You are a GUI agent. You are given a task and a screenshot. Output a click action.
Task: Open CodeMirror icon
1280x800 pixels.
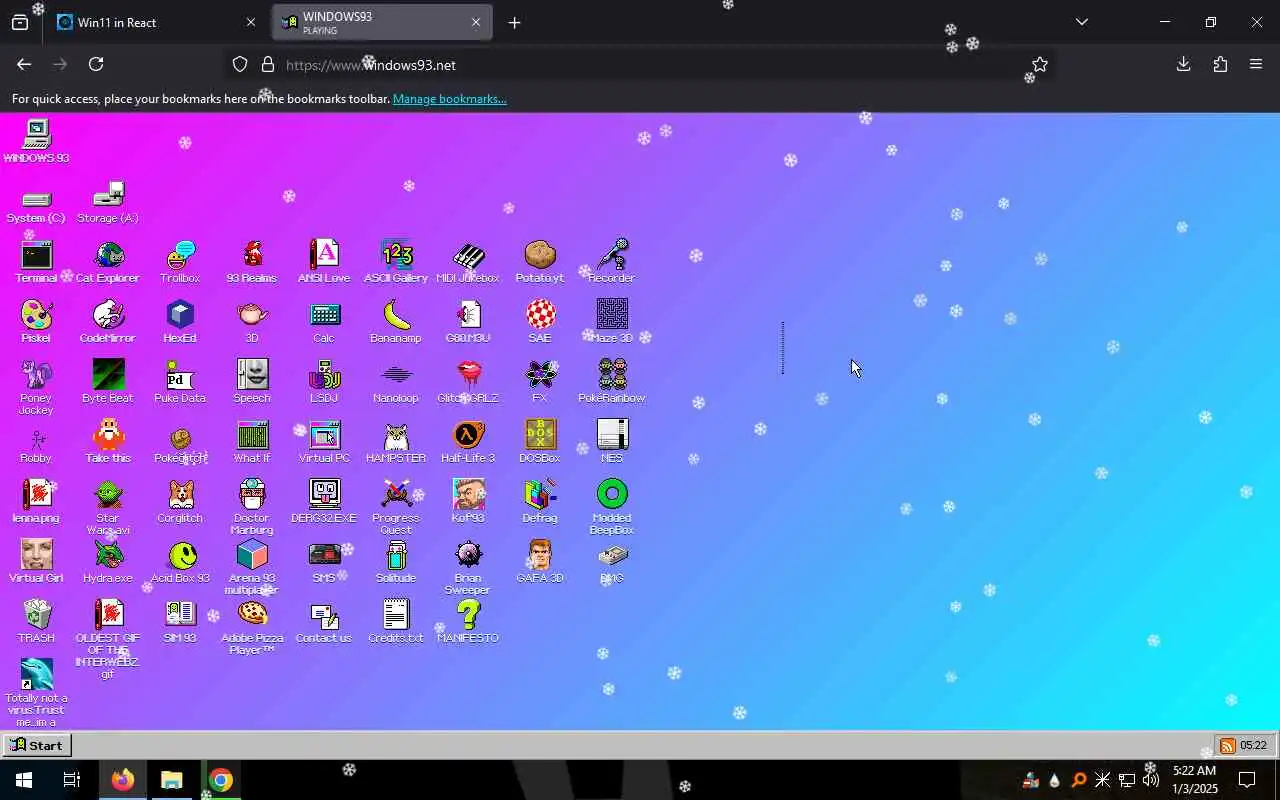[108, 322]
